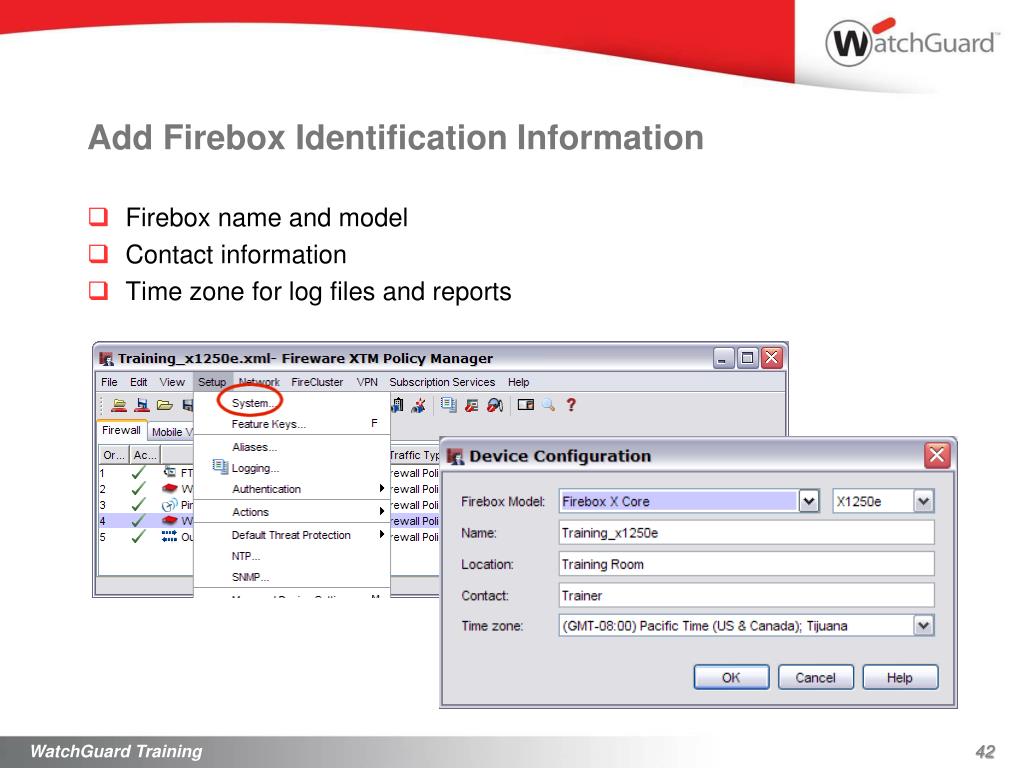Expand the Authentication submenu
The image size is (1024, 768).
point(381,488)
